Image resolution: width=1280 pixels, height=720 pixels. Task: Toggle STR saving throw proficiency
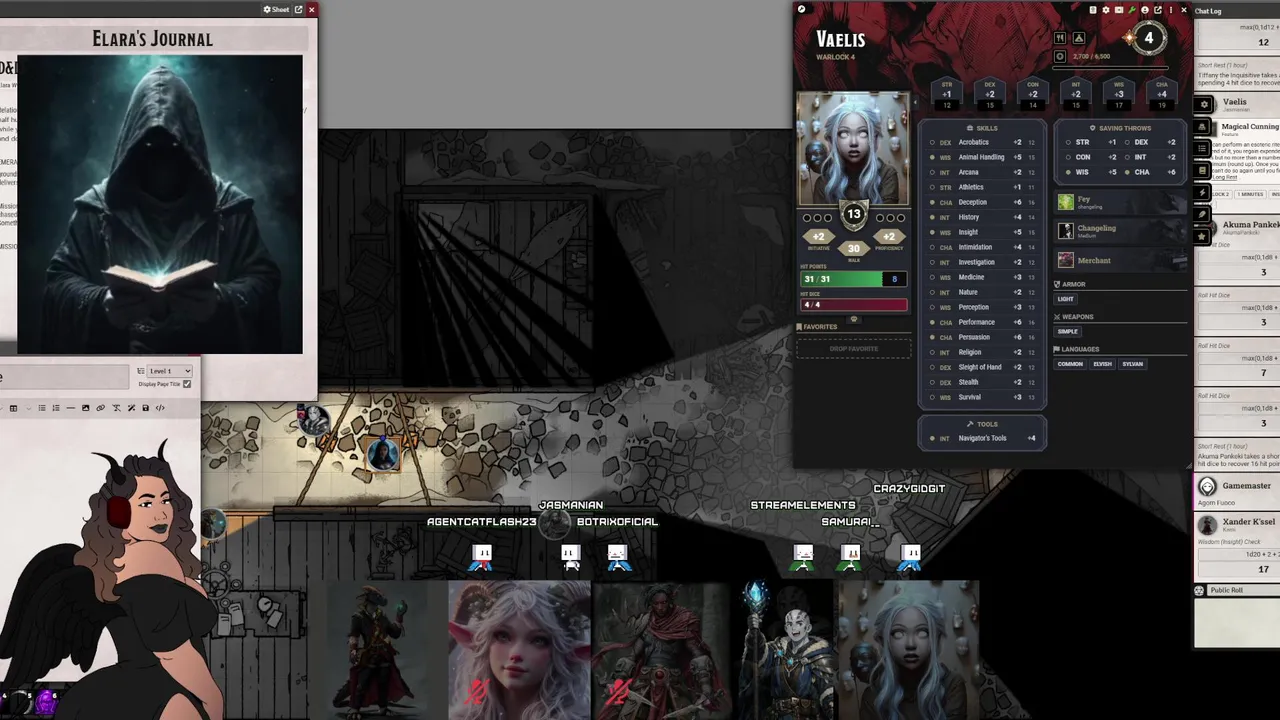1068,142
